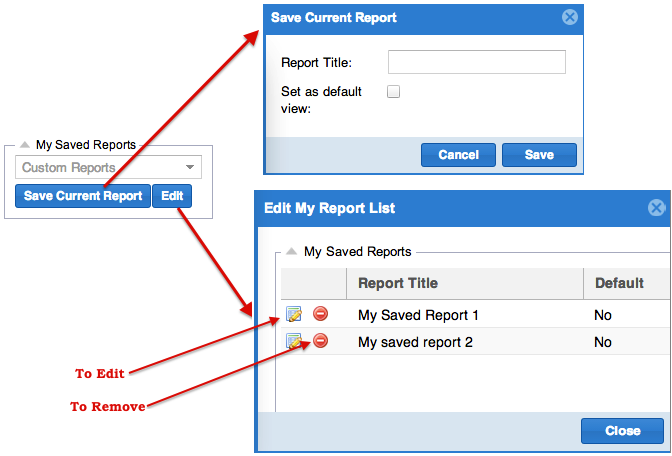Sort by Report Title column header
Screen dimensions: 672x456
click(x=398, y=283)
